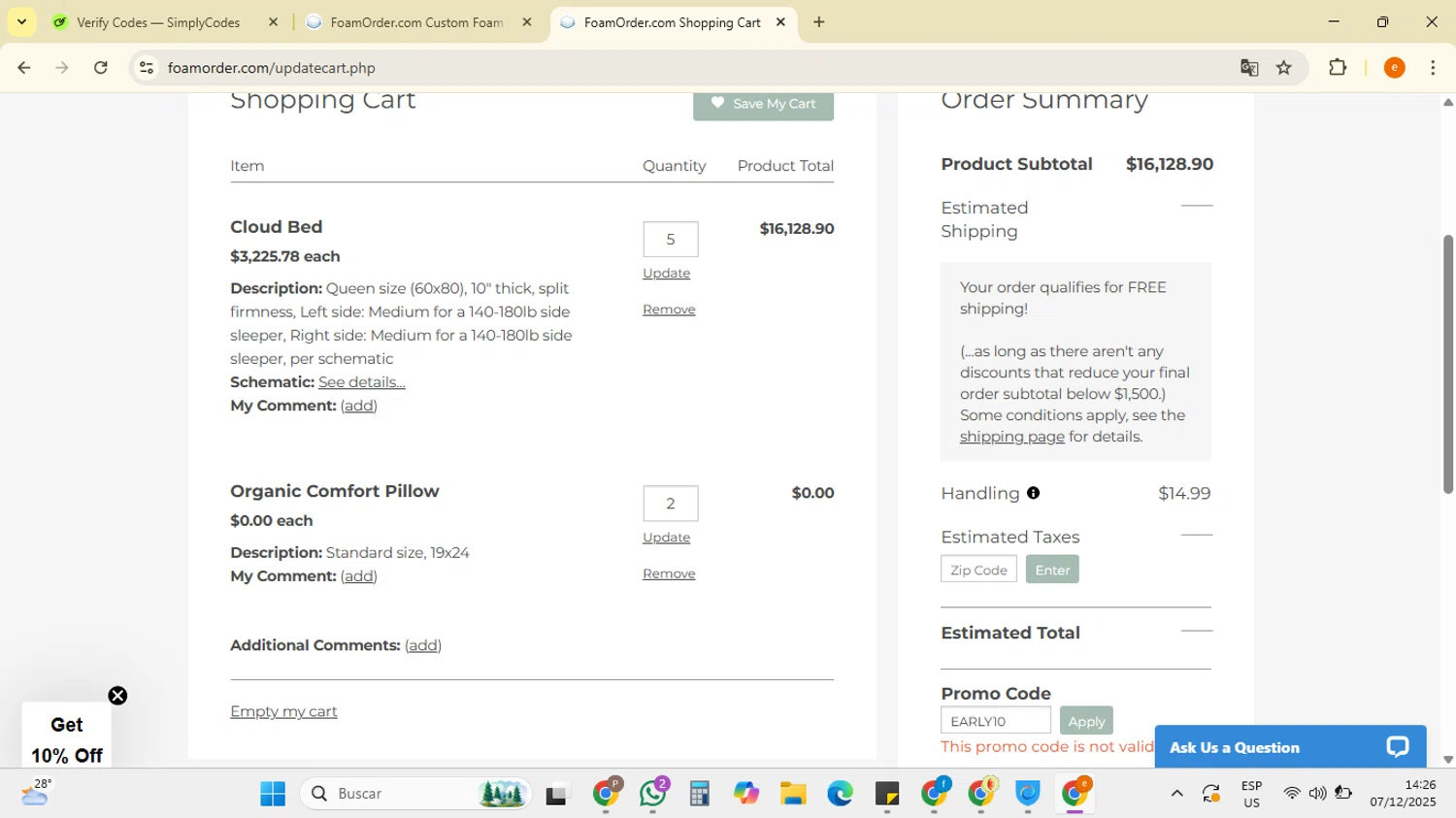
Task: Open the weather widget showing 28°
Action: [x=37, y=793]
